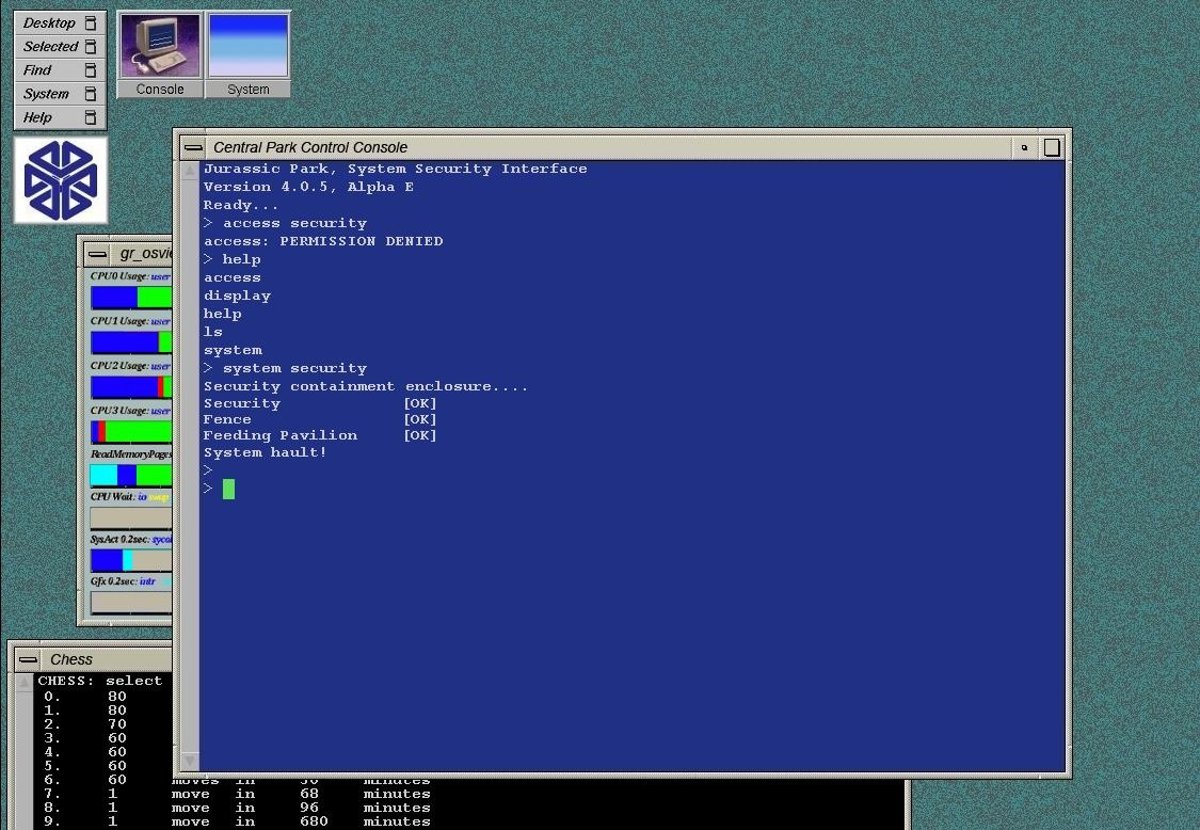Expand the Selected toolchest menu
This screenshot has height=830, width=1200.
click(x=50, y=46)
